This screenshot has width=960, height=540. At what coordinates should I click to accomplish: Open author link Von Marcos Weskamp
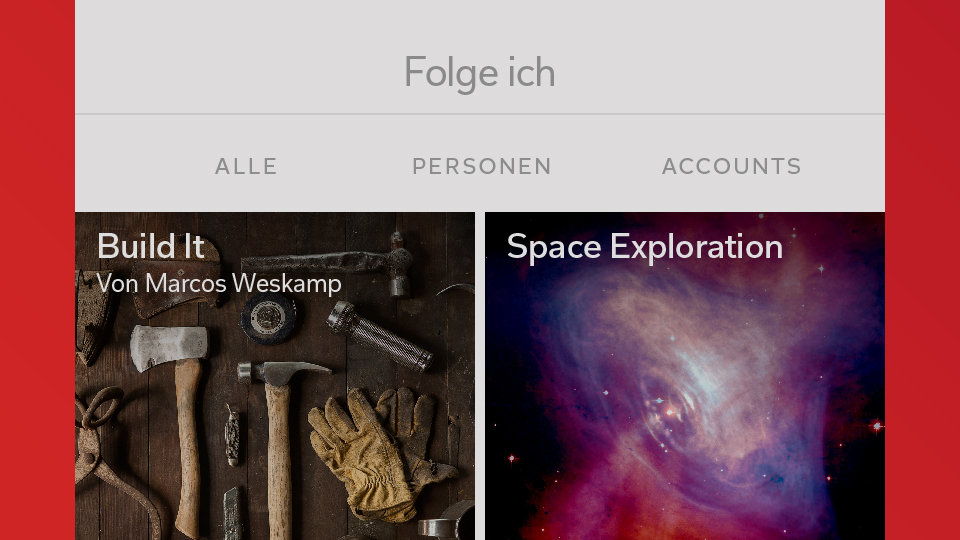click(219, 283)
